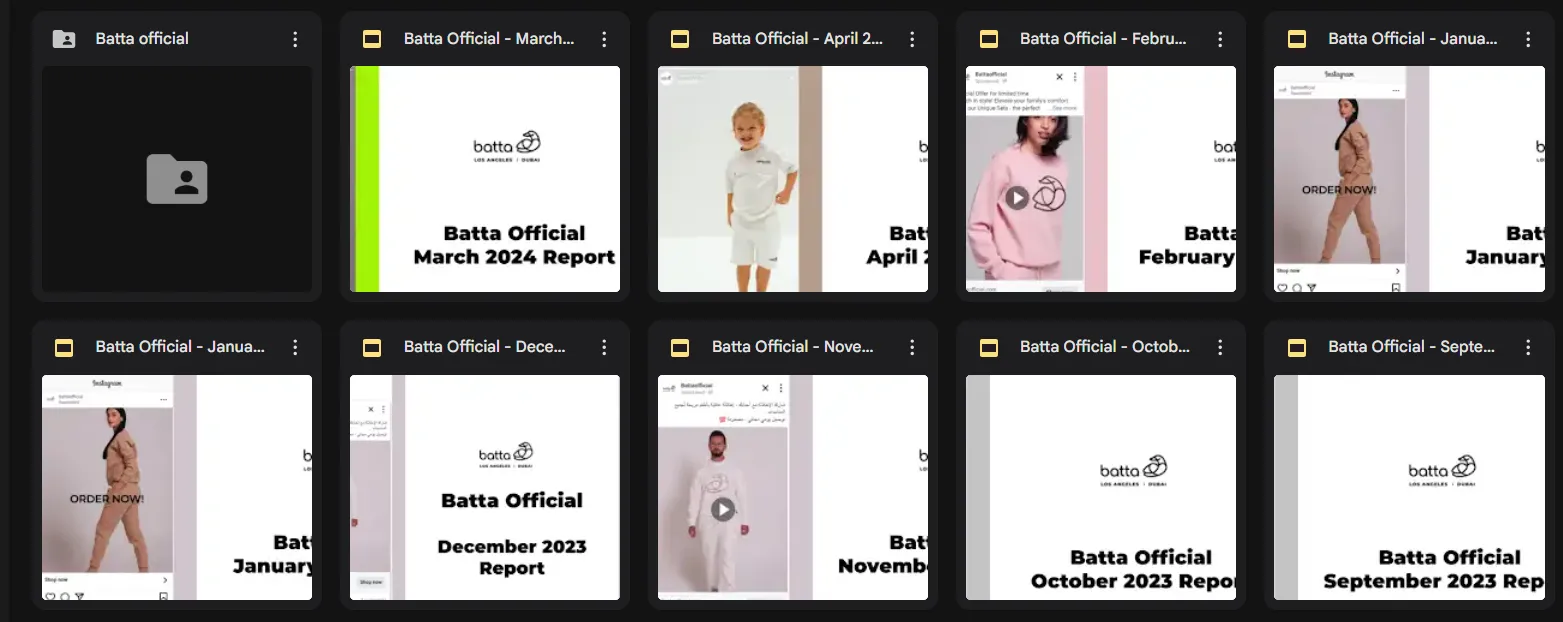Open the December 2023 Report thumbnail
The width and height of the screenshot is (1563, 622).
[x=485, y=487]
